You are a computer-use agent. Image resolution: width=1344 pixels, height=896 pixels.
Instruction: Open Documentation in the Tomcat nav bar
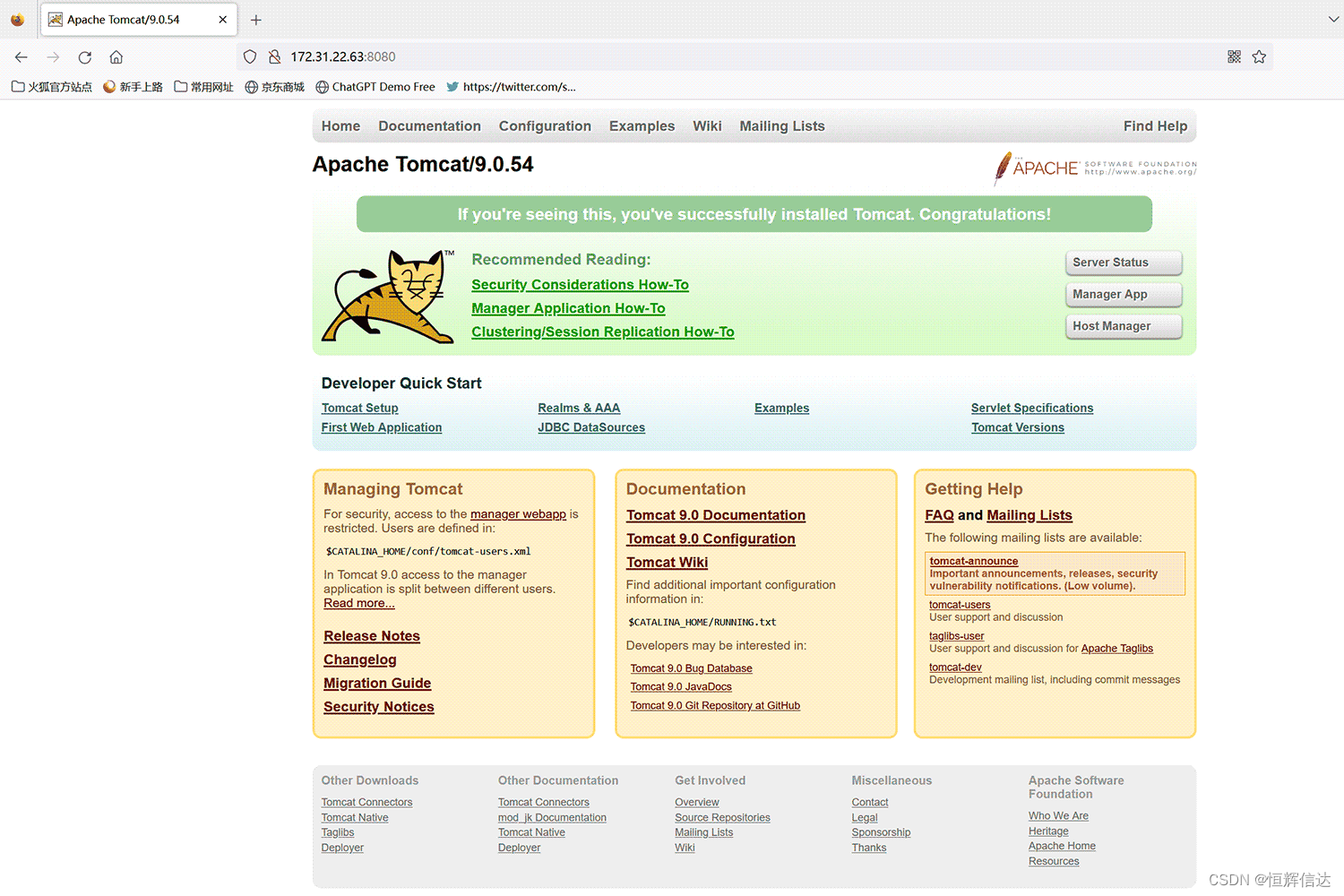point(429,126)
